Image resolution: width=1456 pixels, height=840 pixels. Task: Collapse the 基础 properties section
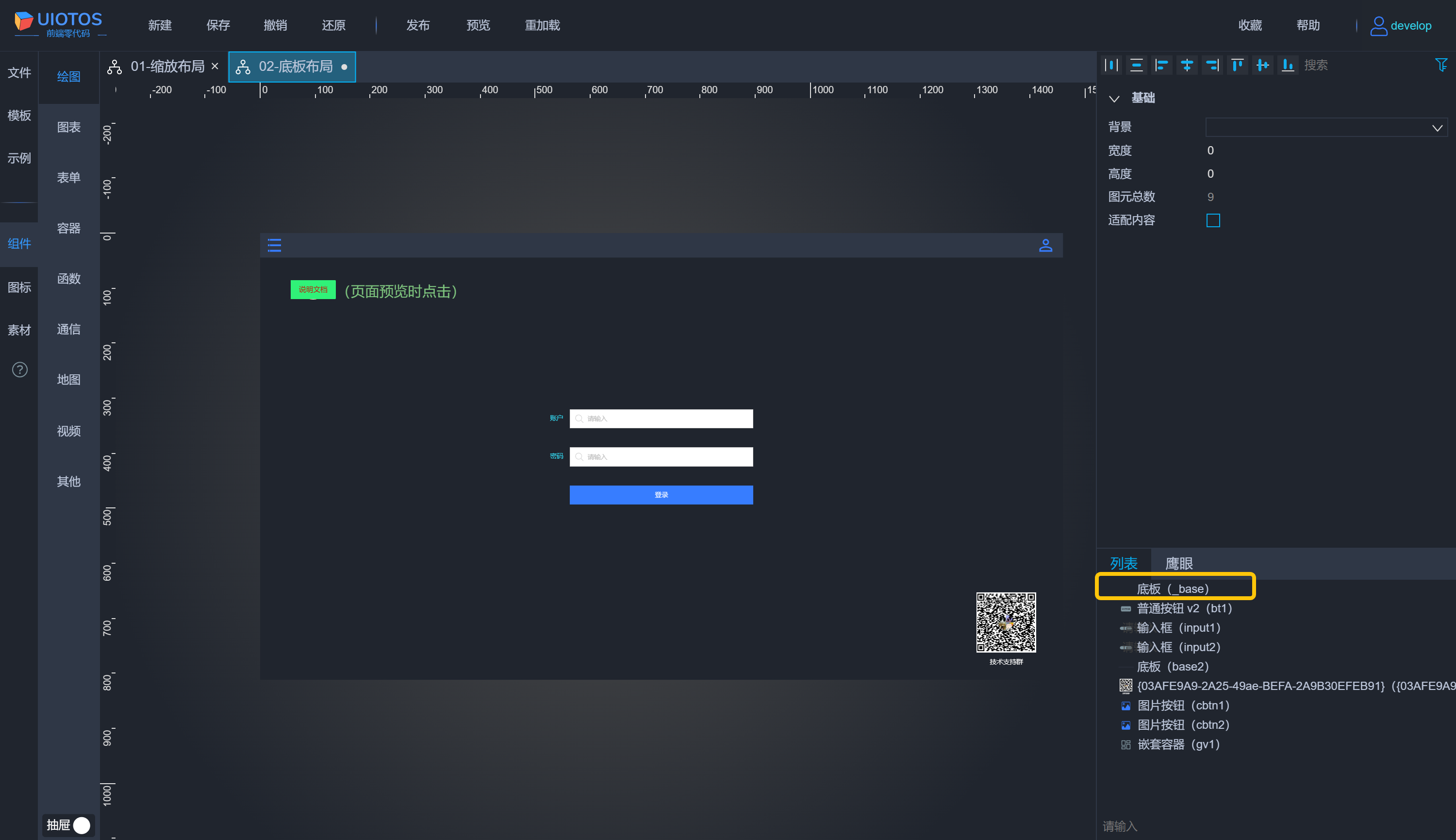click(1114, 99)
